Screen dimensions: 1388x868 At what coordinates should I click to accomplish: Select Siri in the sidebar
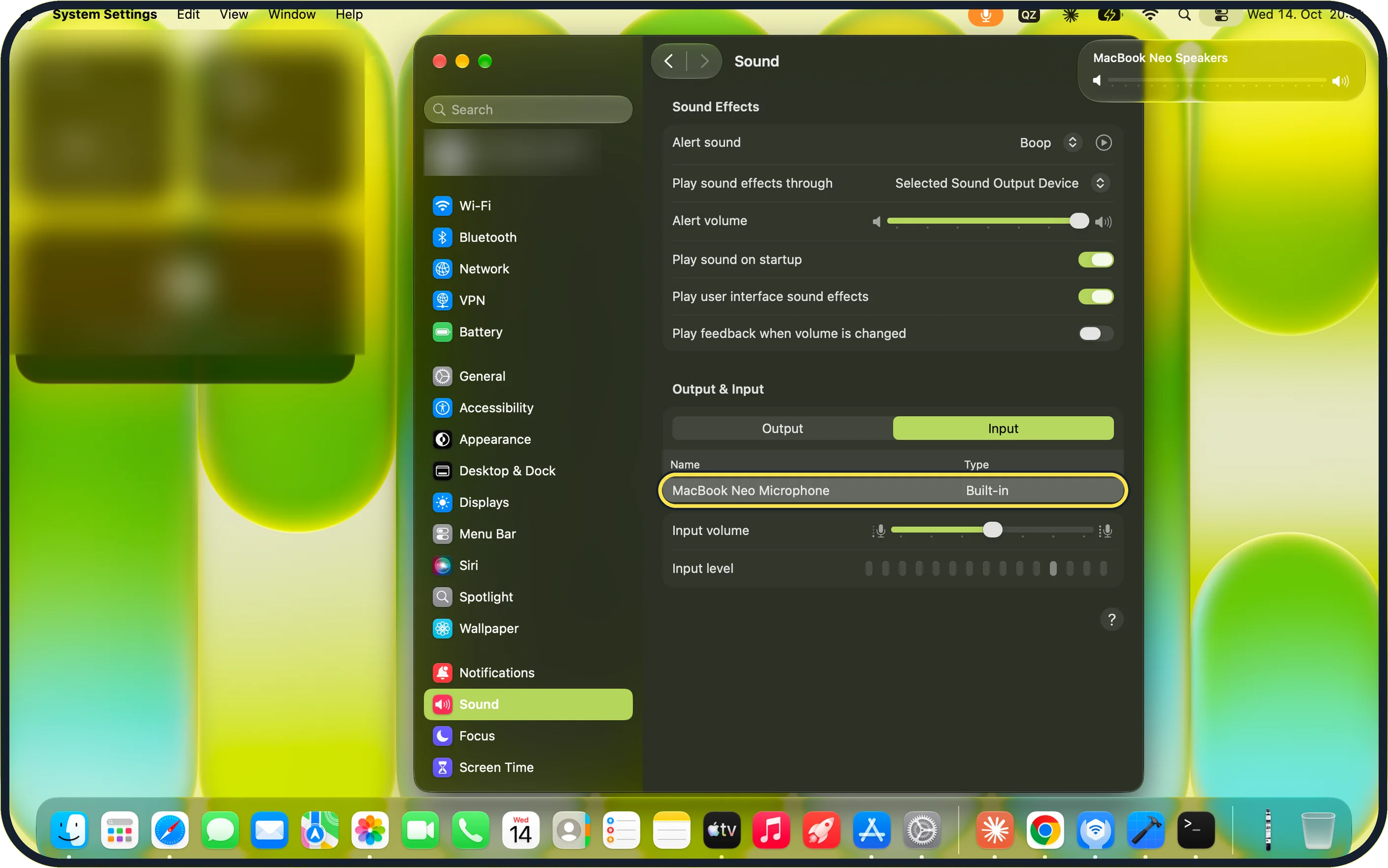coord(527,566)
